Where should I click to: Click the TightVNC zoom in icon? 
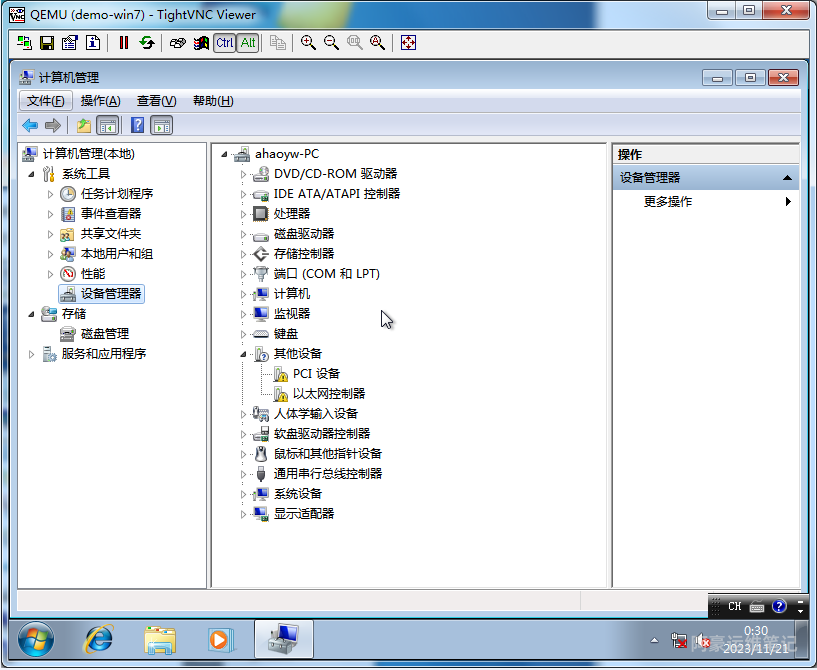308,42
